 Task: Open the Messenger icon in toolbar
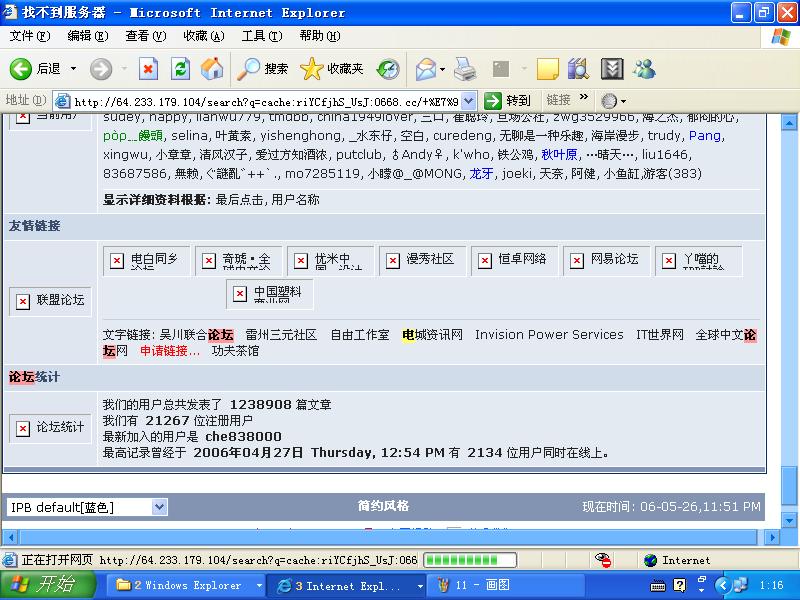[x=644, y=69]
